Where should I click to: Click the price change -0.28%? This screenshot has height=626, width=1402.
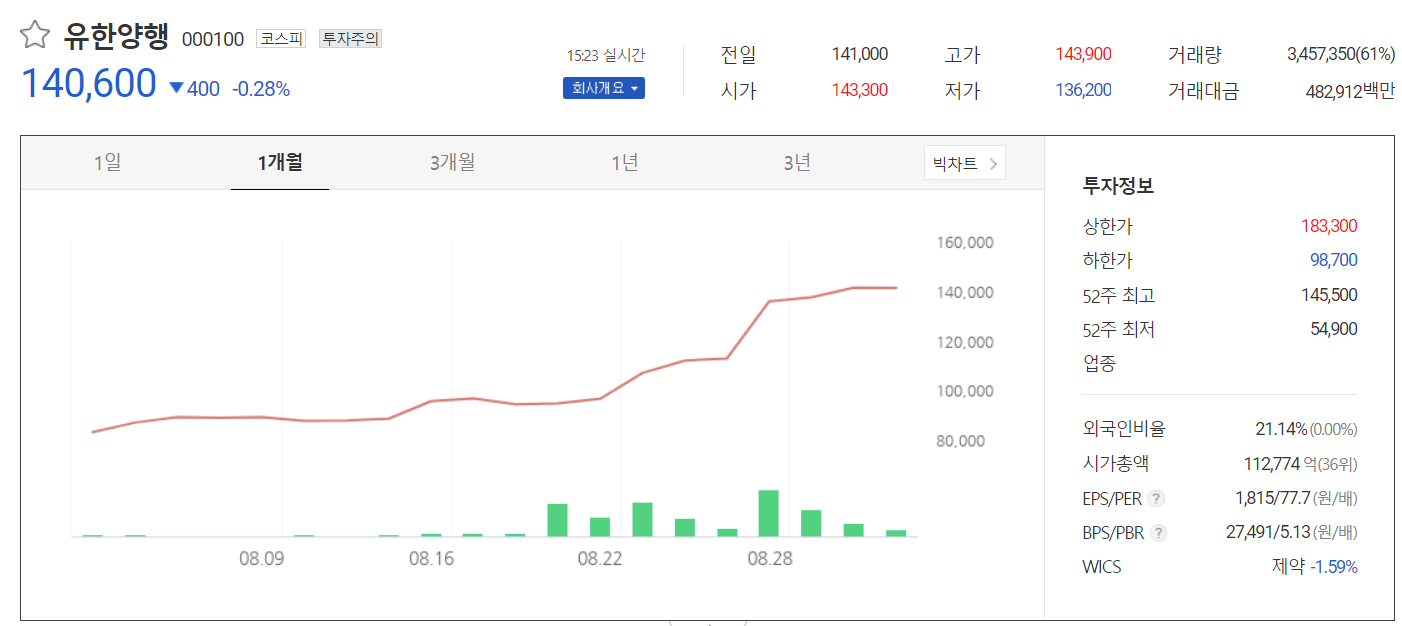click(261, 89)
